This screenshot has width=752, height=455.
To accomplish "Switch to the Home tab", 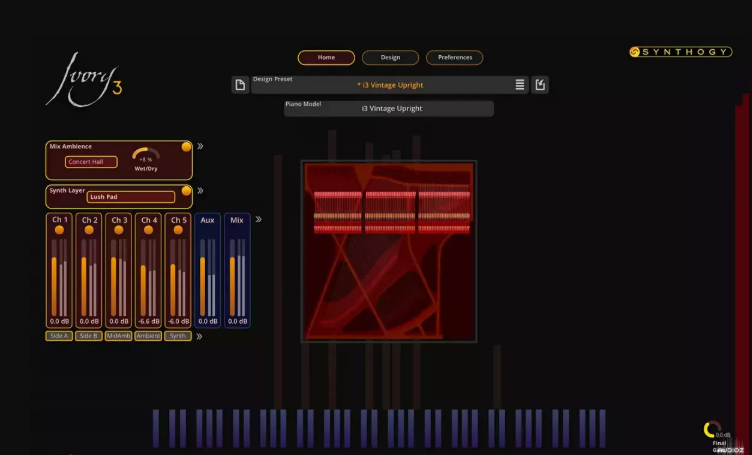I will point(326,58).
